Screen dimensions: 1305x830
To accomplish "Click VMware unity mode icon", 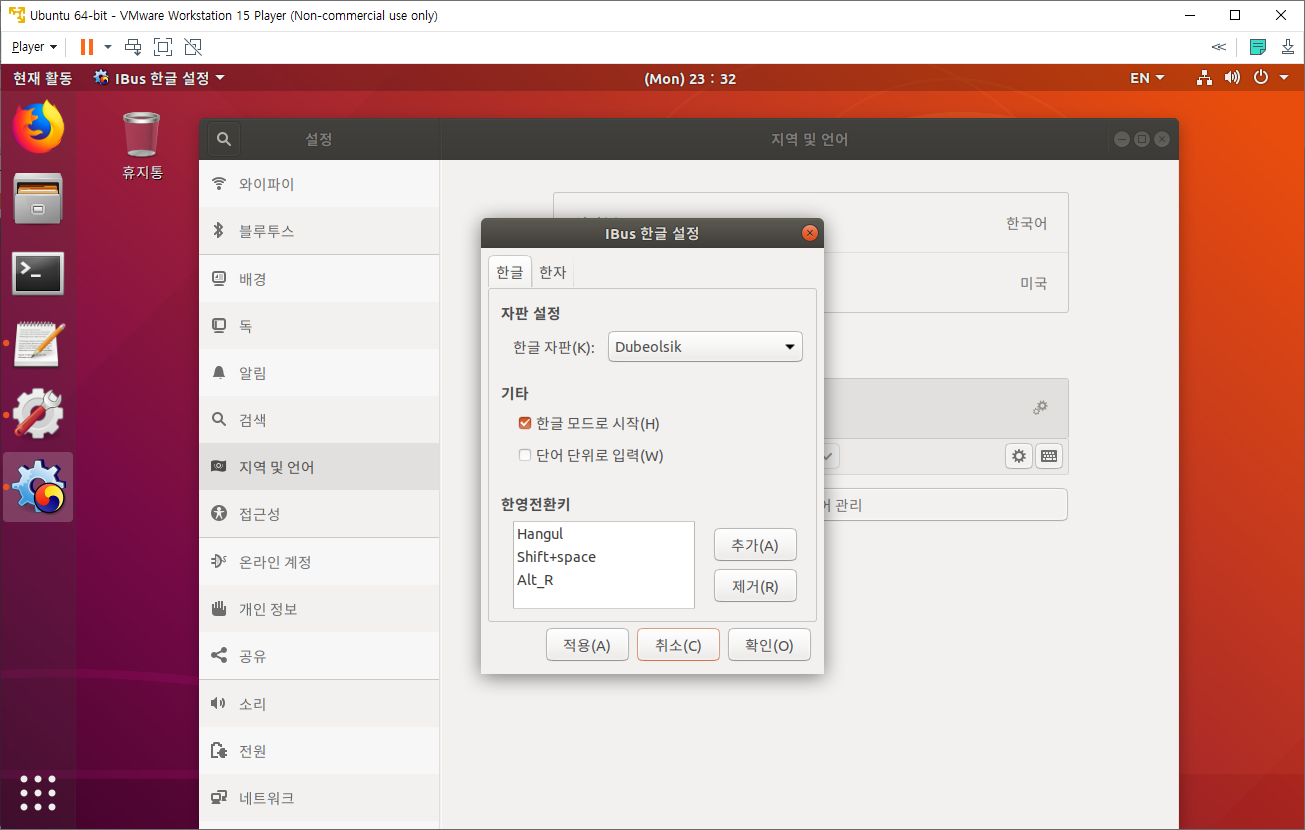I will [x=193, y=46].
